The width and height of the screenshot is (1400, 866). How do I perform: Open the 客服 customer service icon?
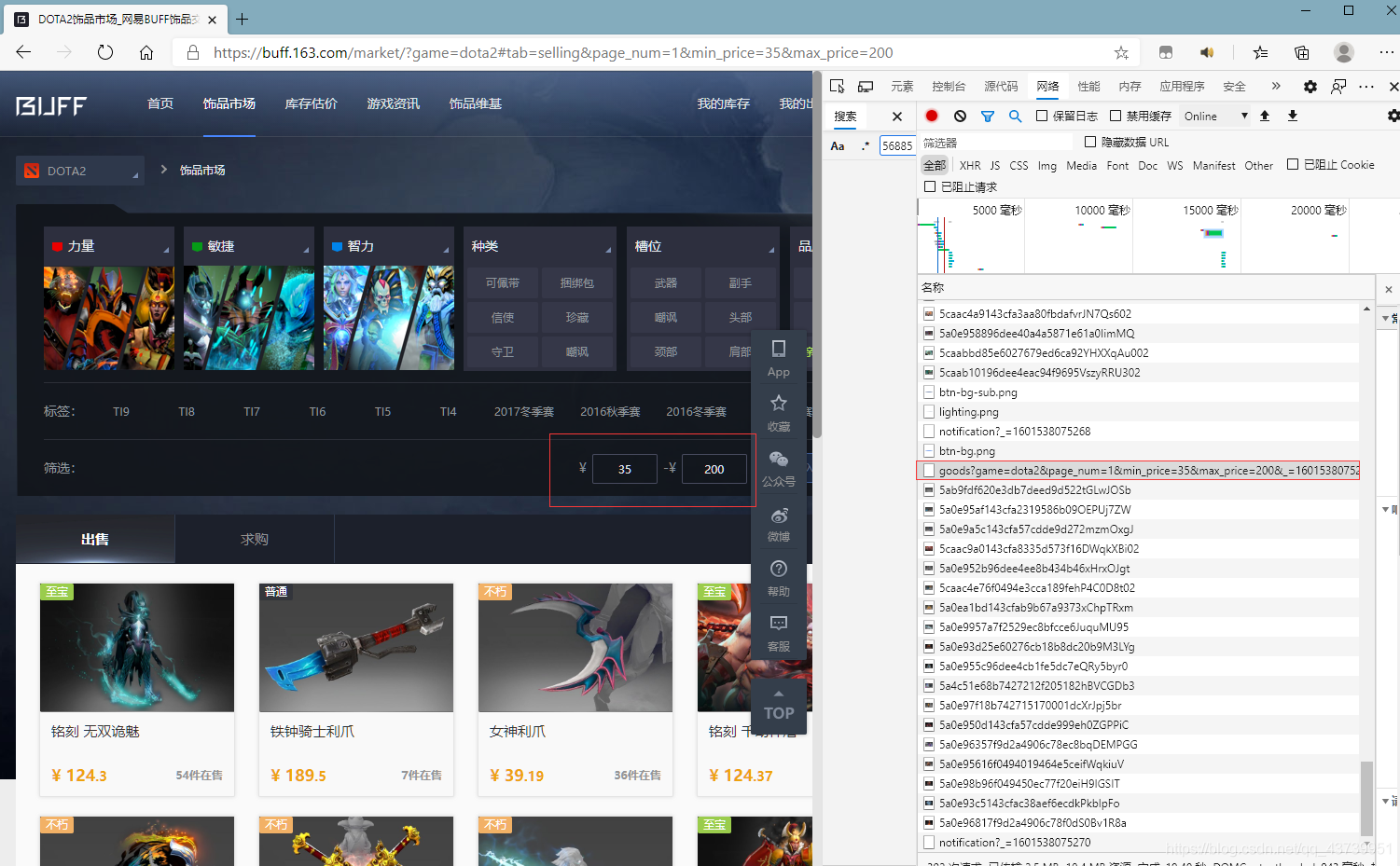779,633
